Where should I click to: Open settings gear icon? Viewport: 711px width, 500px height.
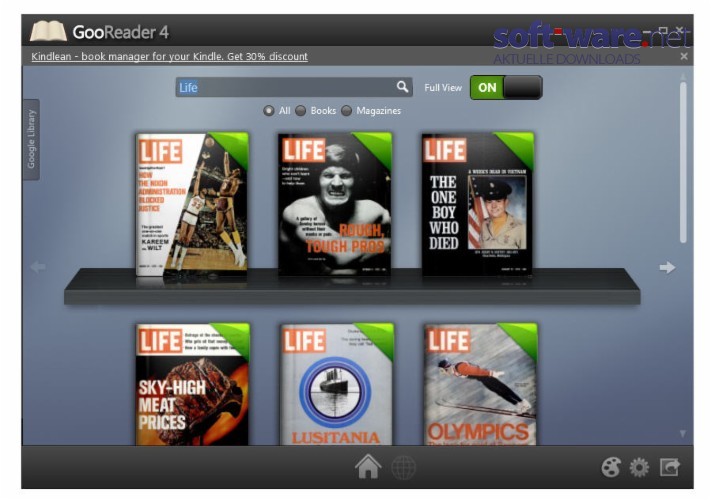(639, 467)
